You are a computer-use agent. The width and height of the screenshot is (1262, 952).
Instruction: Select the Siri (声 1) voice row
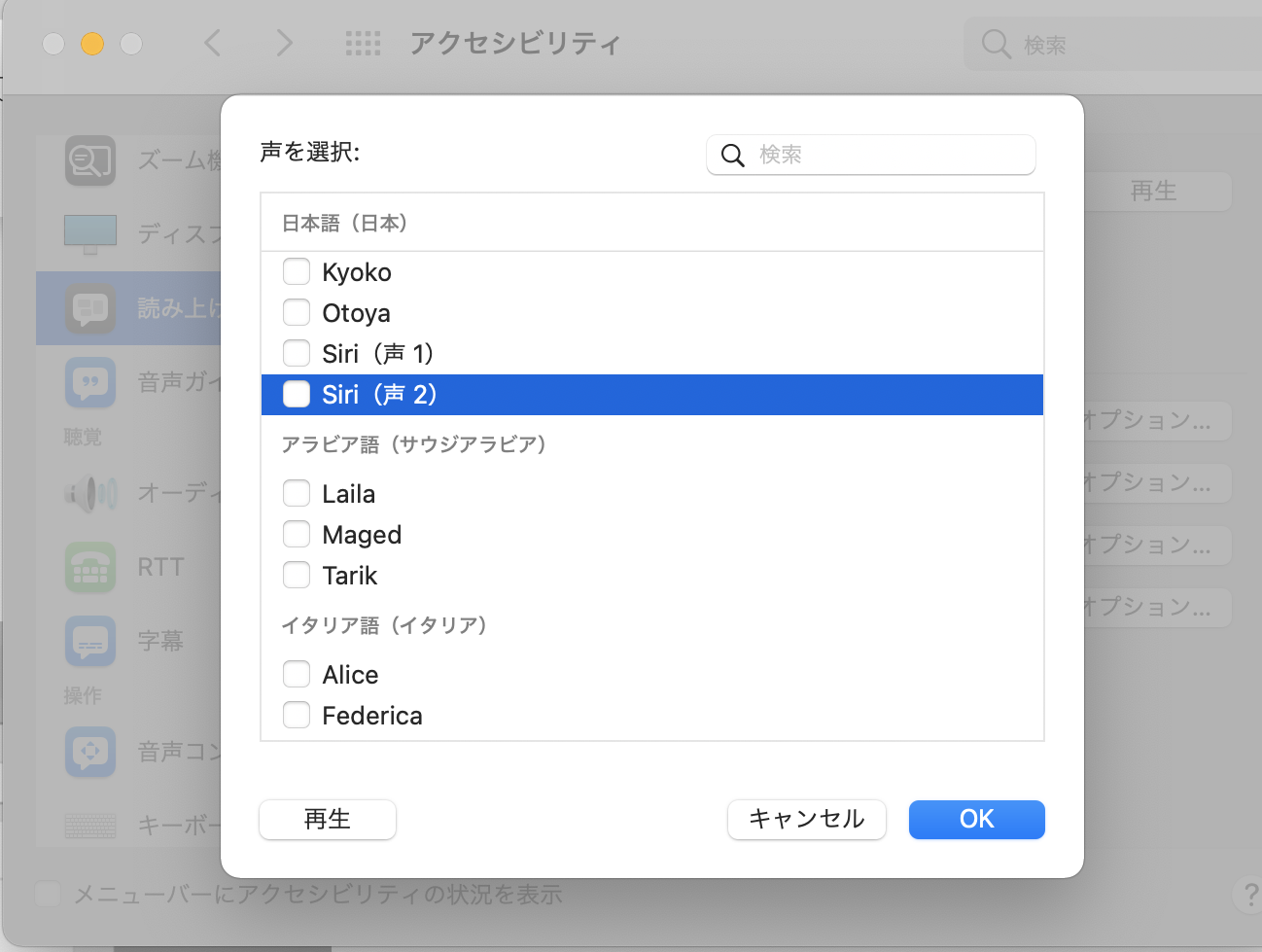click(377, 353)
